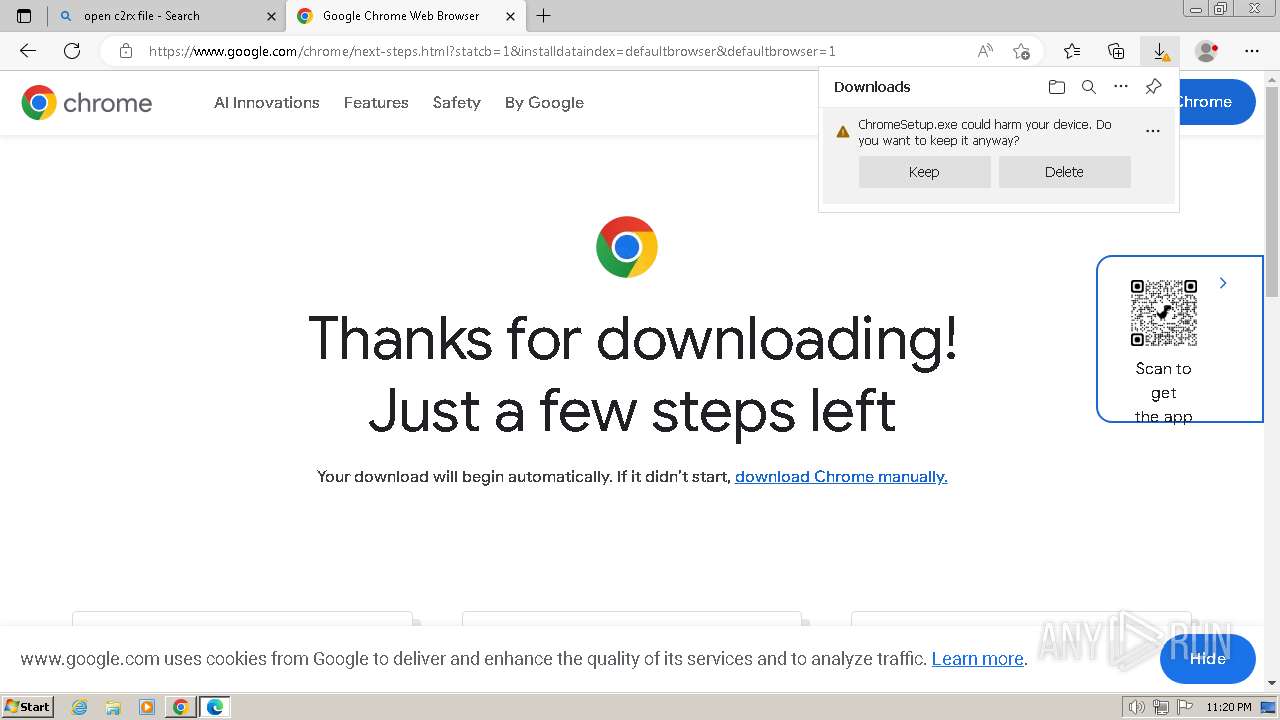The width and height of the screenshot is (1280, 720).
Task: Open more actions for ChromeSetup.exe
Action: click(1153, 131)
